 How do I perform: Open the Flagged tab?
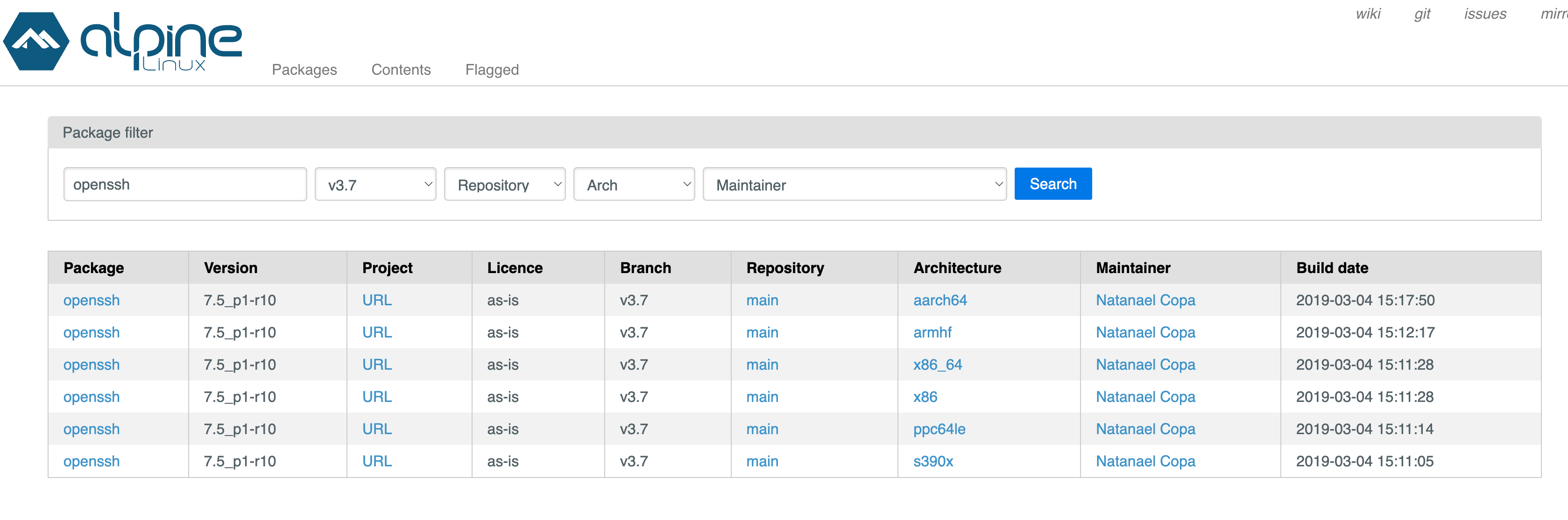click(x=492, y=70)
